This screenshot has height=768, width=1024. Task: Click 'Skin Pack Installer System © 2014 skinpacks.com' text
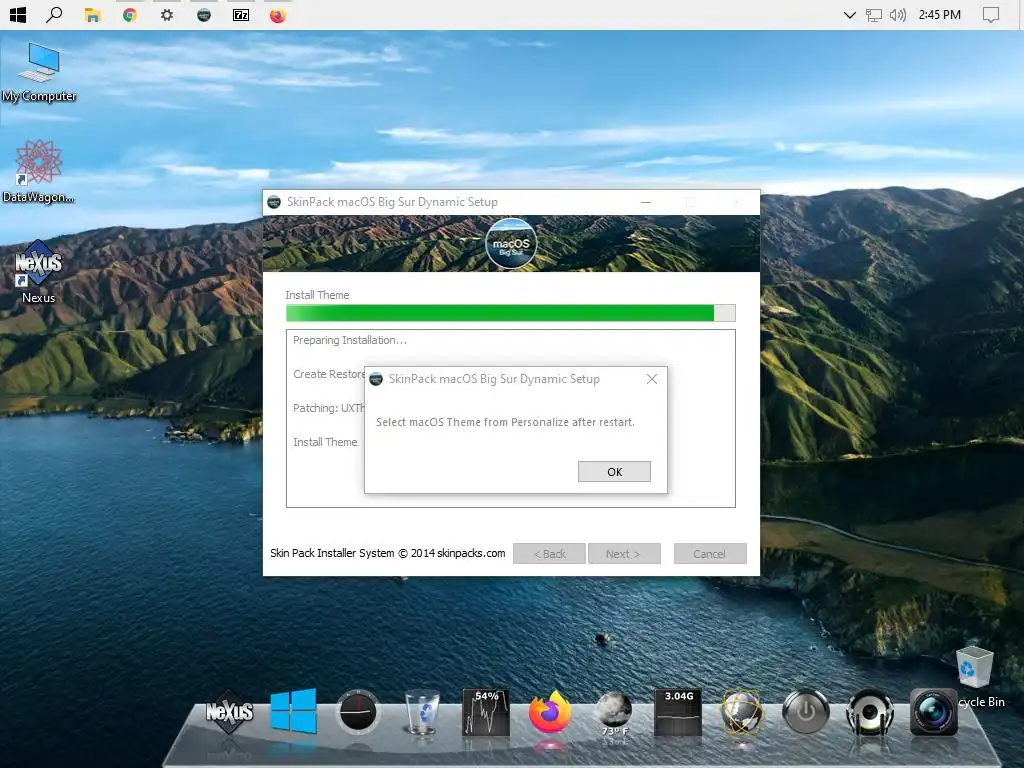[387, 553]
